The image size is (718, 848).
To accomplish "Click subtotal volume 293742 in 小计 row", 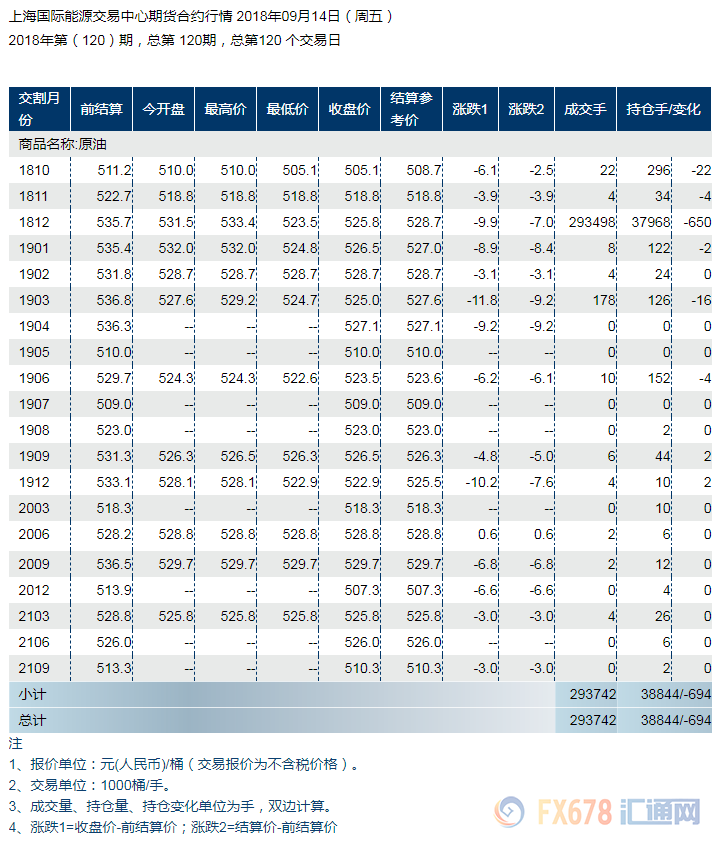I will tap(593, 694).
